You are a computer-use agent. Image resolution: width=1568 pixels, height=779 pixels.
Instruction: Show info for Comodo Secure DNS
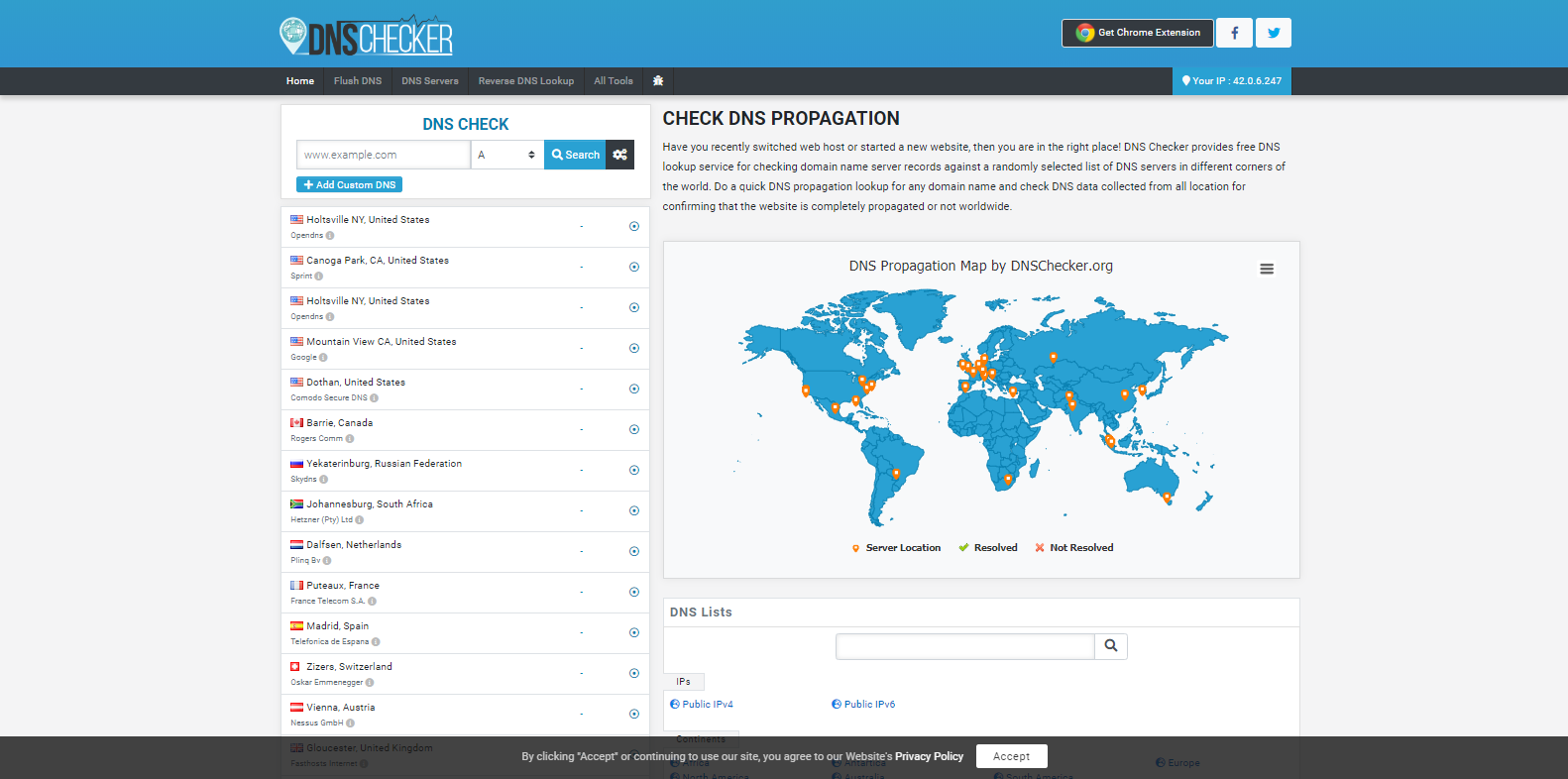point(374,398)
